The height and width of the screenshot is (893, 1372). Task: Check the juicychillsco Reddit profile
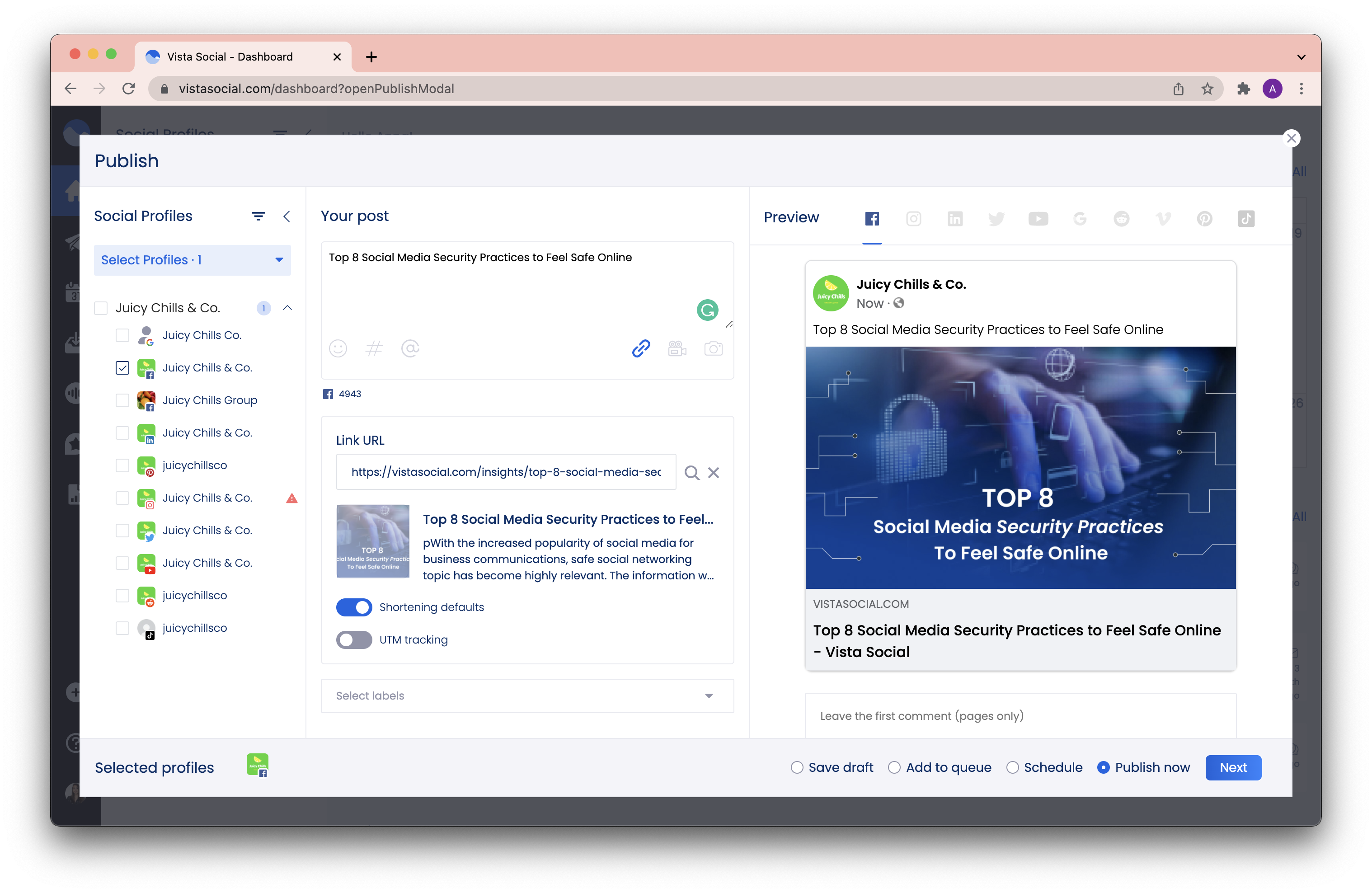pos(122,596)
